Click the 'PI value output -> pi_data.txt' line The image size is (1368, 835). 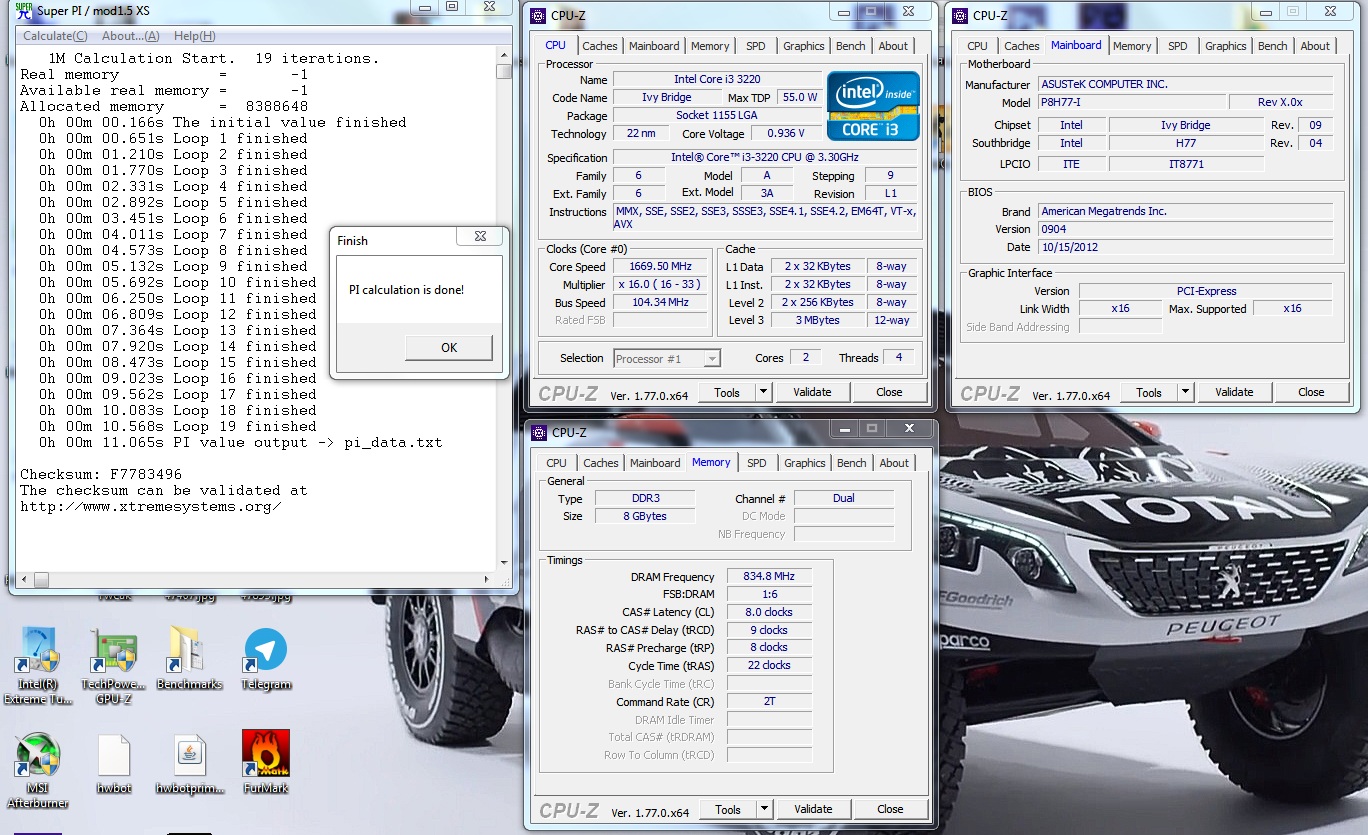point(241,442)
